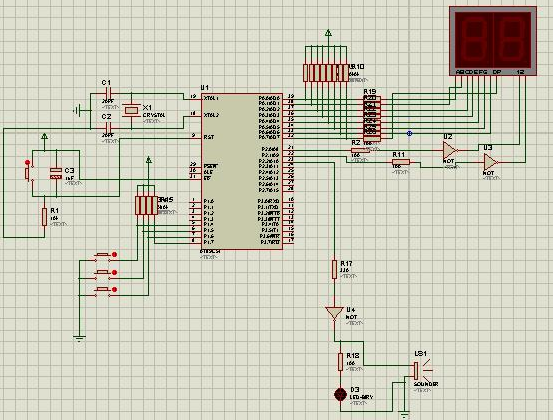
Task: Click the dual seven-segment display
Action: click(493, 40)
